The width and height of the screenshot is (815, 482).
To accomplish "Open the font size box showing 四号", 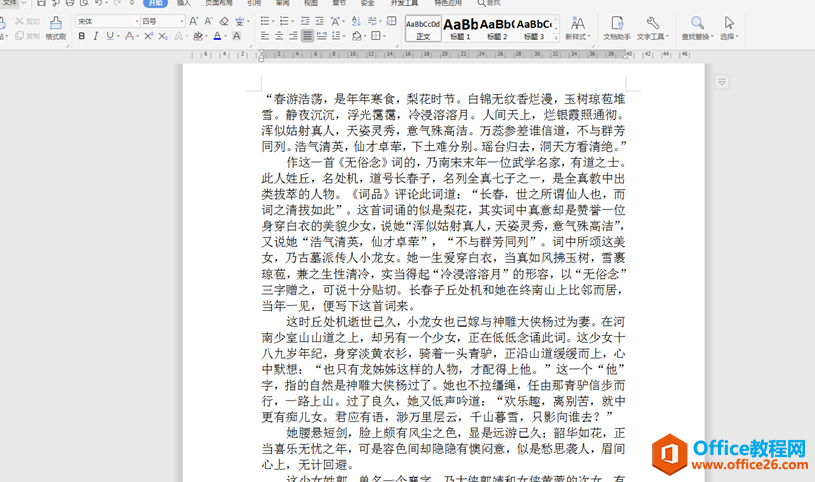I will (x=163, y=21).
